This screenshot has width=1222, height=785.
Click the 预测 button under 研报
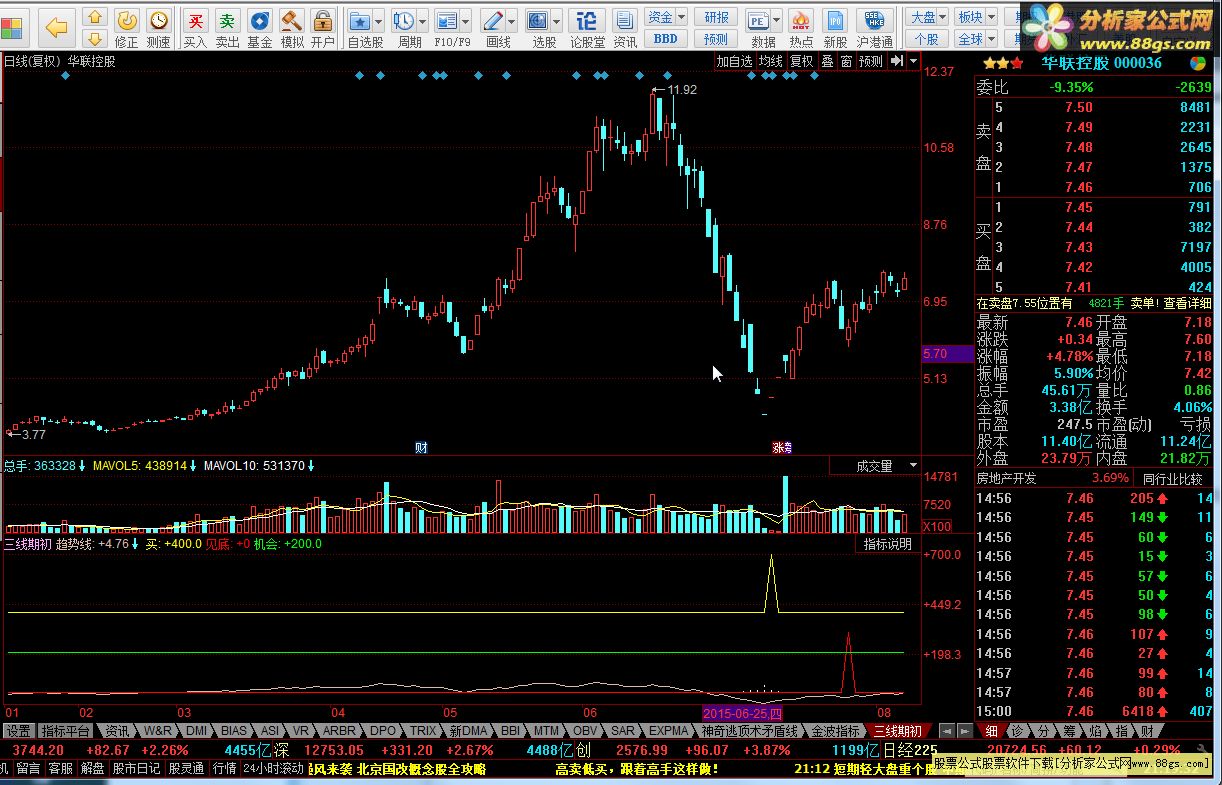[x=716, y=39]
